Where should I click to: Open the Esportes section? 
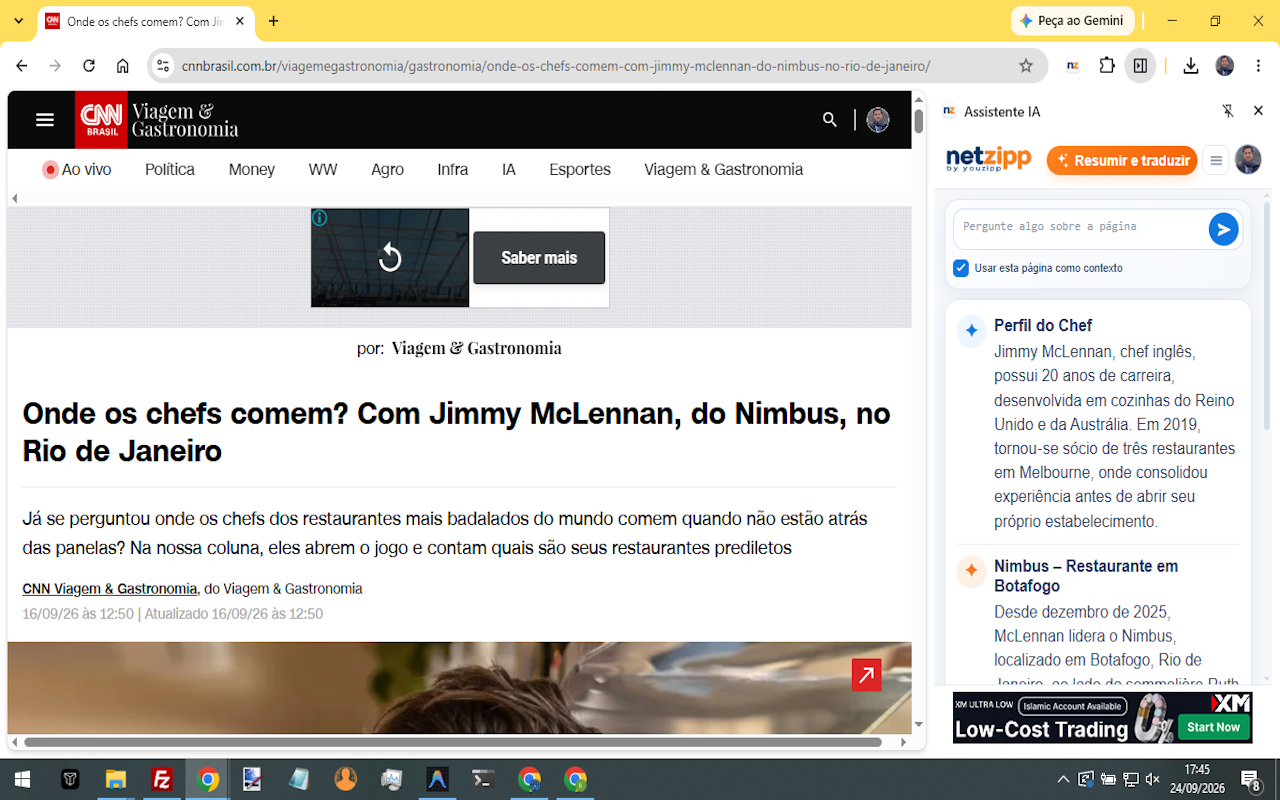click(x=580, y=170)
